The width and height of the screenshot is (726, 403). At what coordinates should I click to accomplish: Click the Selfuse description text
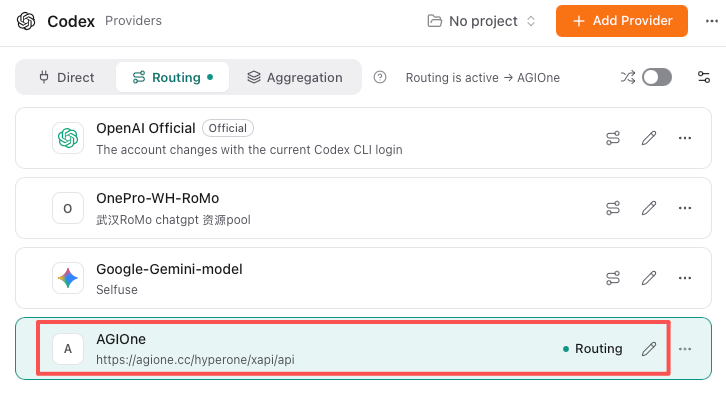pos(117,290)
